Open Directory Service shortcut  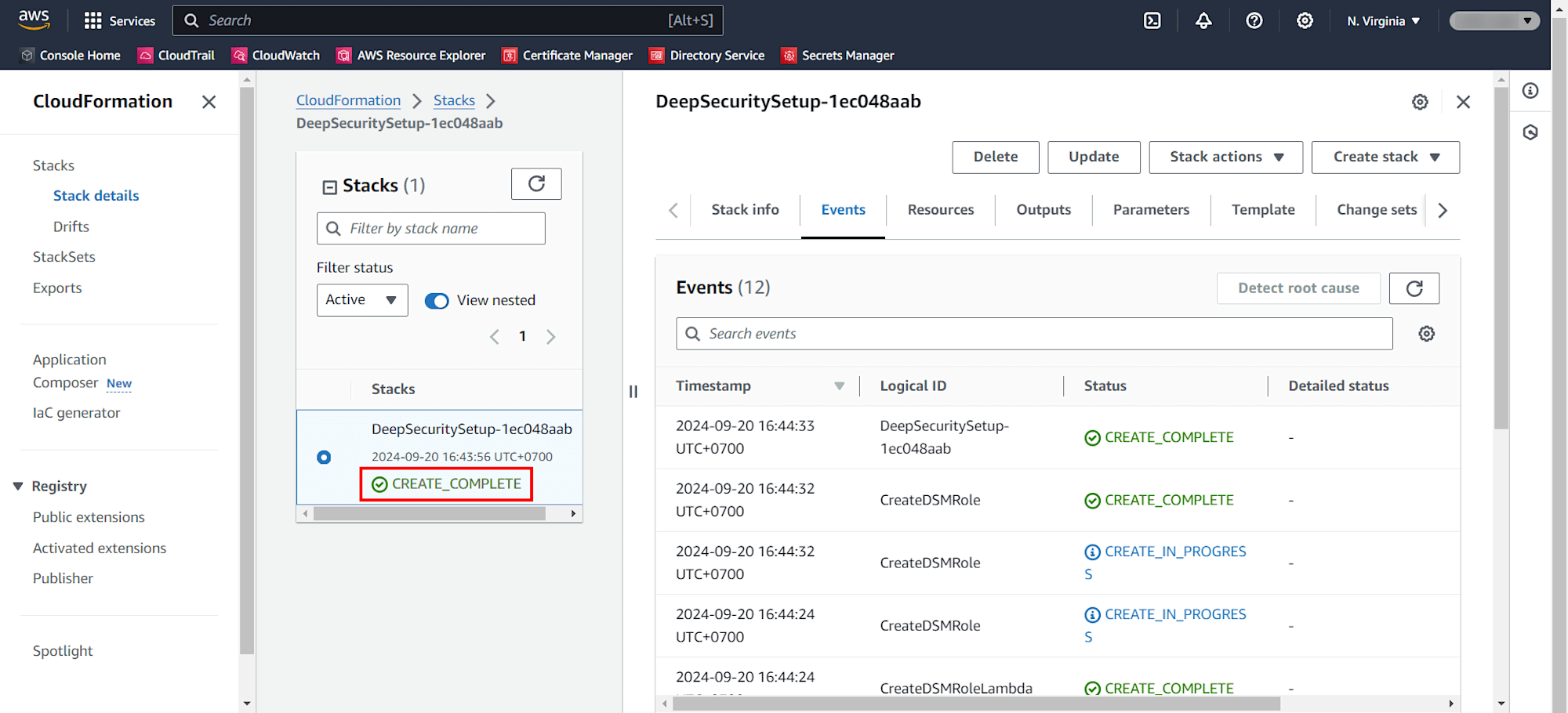(x=707, y=56)
